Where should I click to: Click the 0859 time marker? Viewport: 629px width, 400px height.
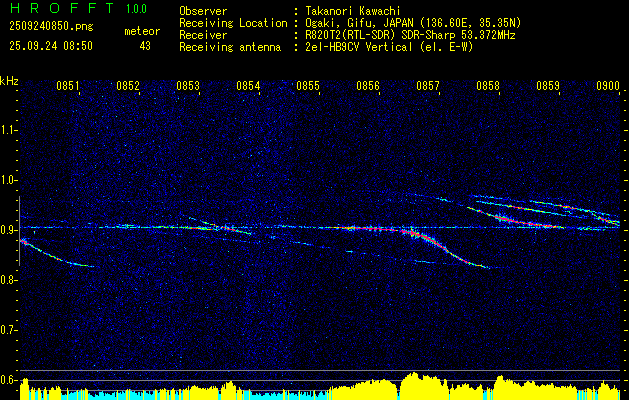(548, 86)
